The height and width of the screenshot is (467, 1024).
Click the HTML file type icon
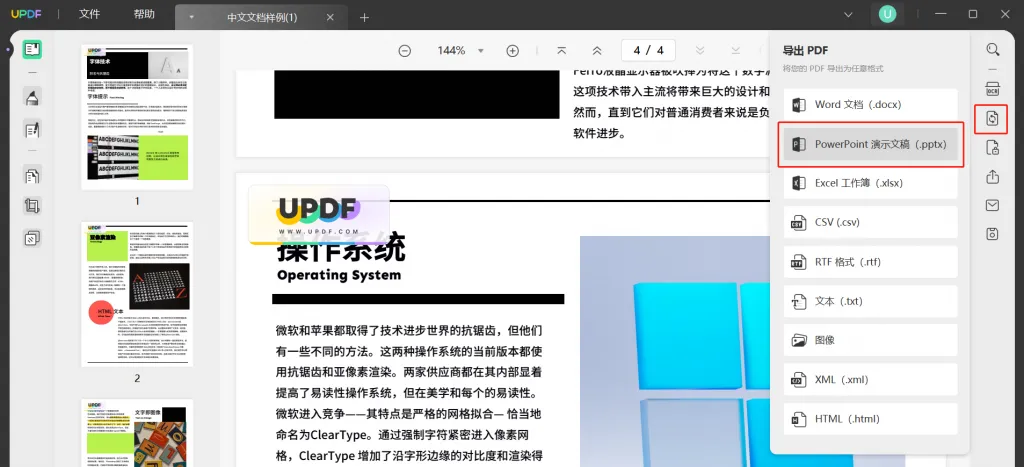(799, 419)
